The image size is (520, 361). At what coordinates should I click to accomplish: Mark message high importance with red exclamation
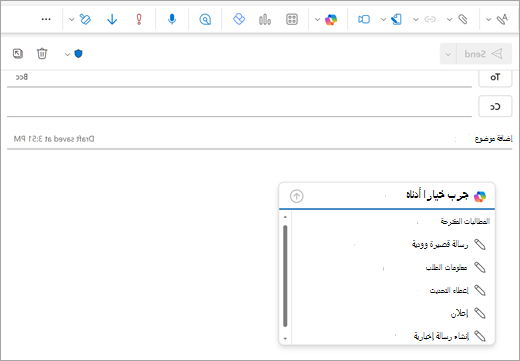139,19
